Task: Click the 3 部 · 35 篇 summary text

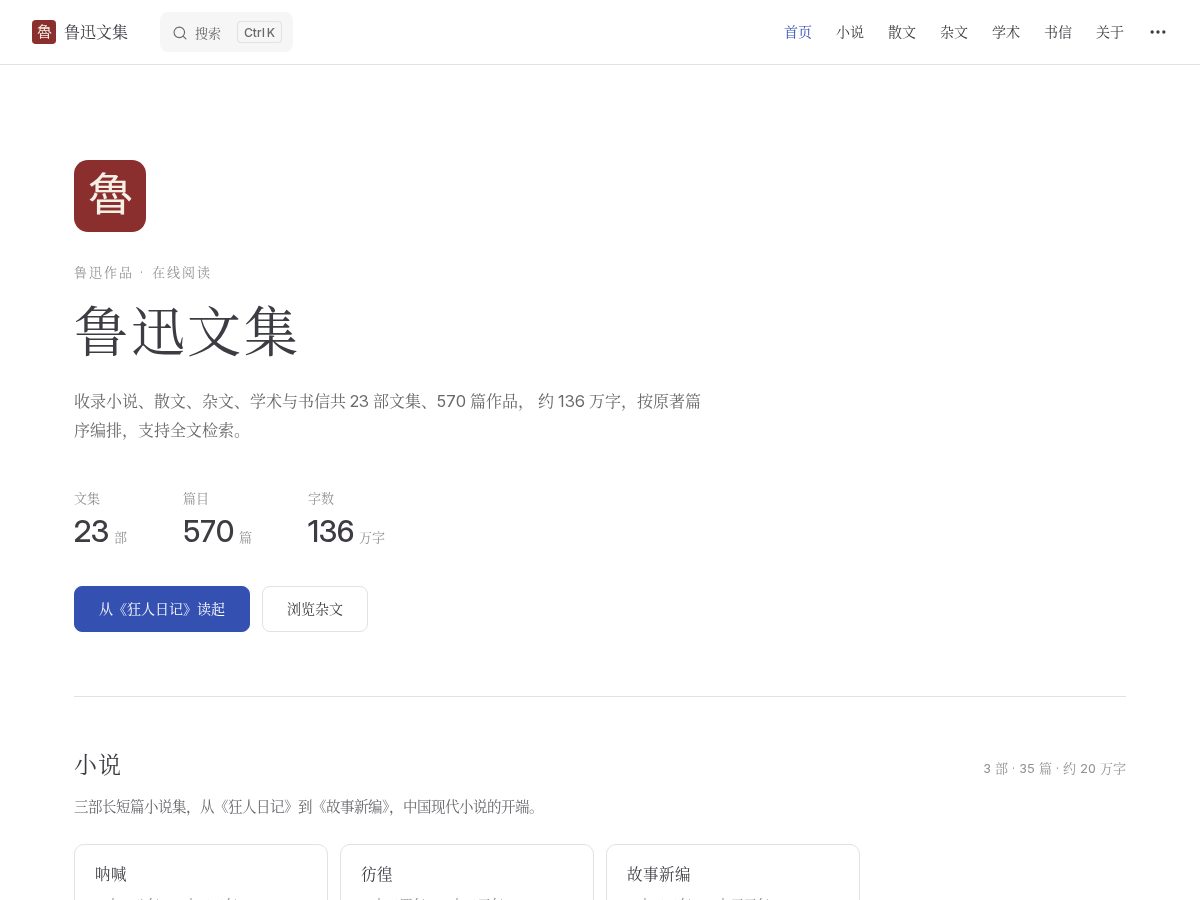Action: [x=1054, y=769]
